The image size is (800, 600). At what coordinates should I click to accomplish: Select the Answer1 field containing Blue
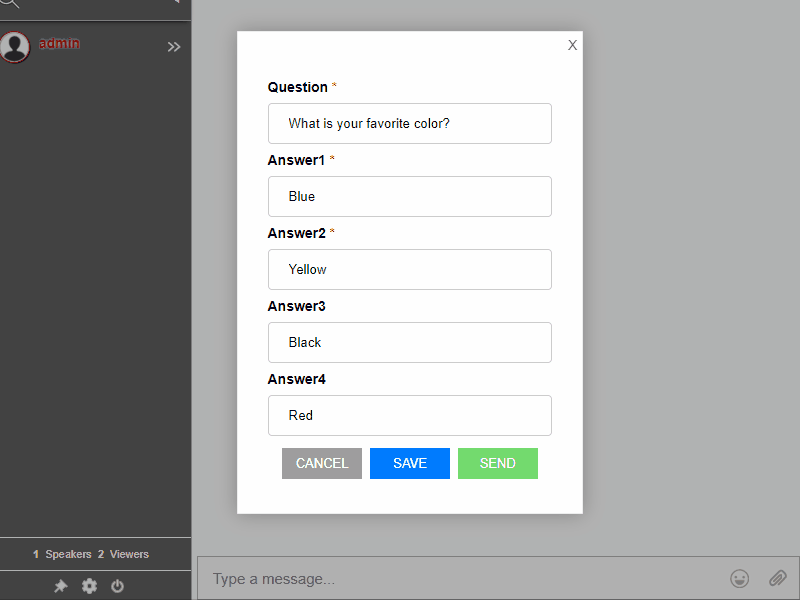(x=409, y=196)
